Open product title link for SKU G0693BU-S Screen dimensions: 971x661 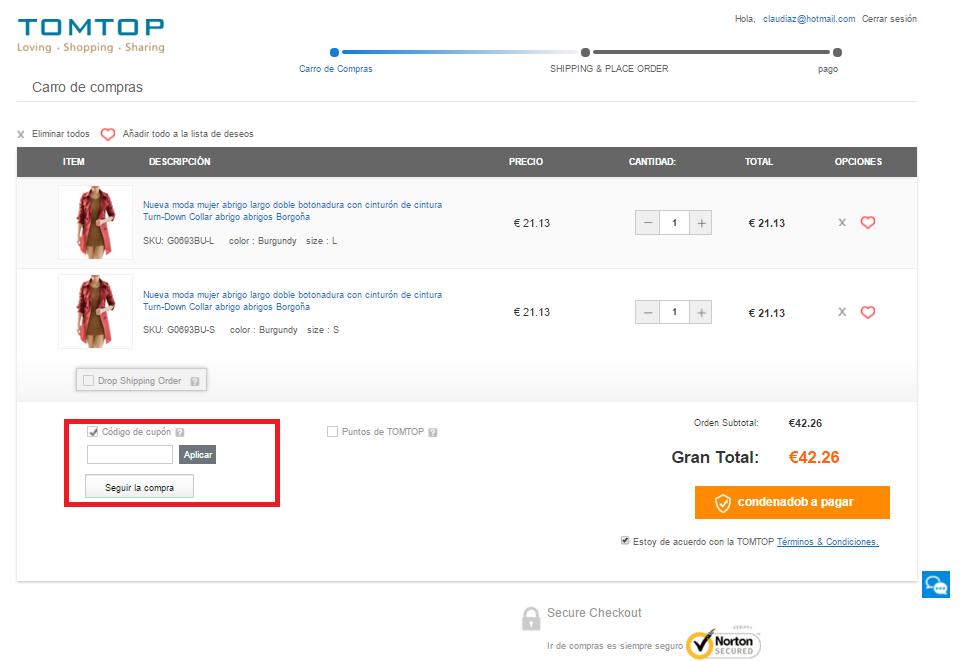point(292,300)
